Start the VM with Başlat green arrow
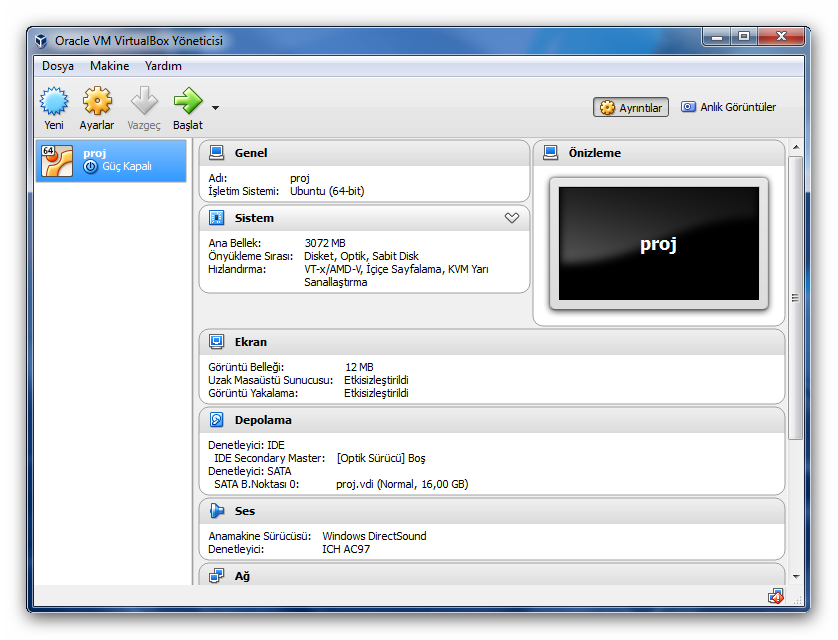 point(188,101)
